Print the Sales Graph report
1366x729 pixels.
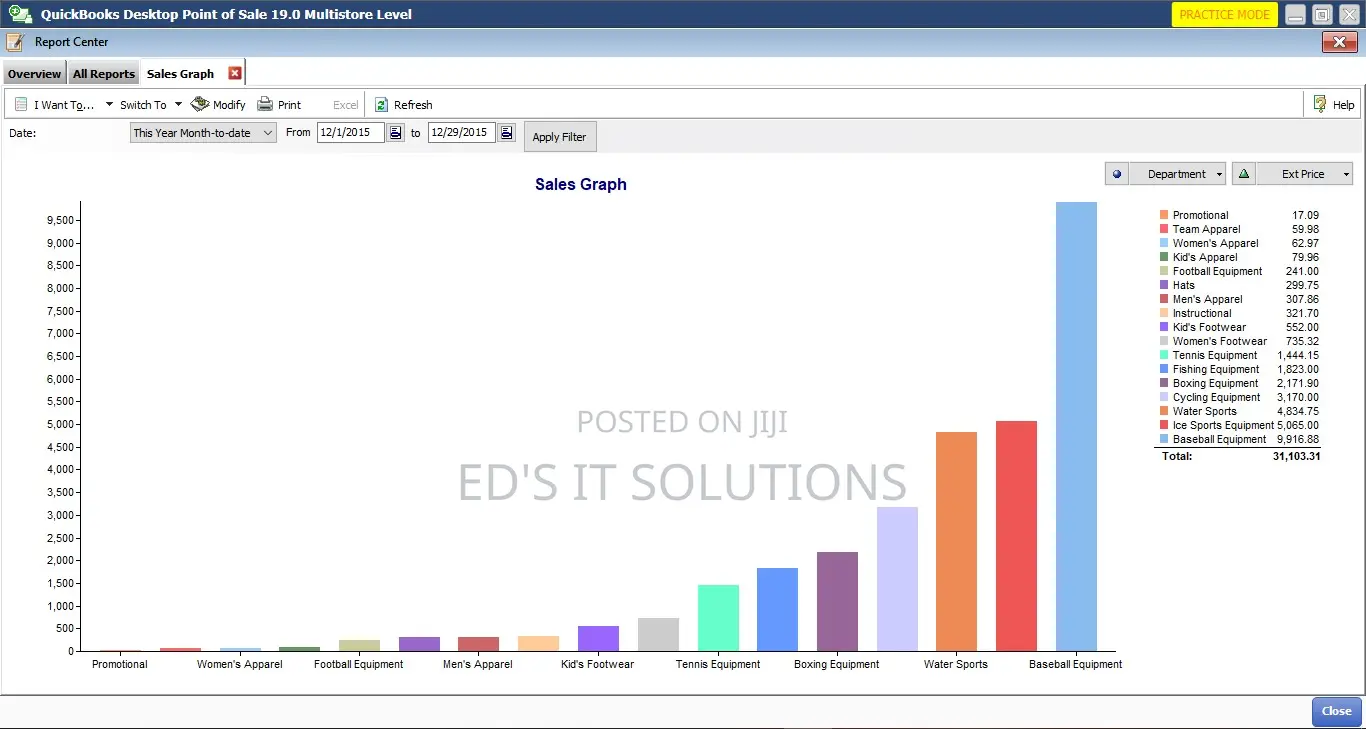pyautogui.click(x=279, y=104)
